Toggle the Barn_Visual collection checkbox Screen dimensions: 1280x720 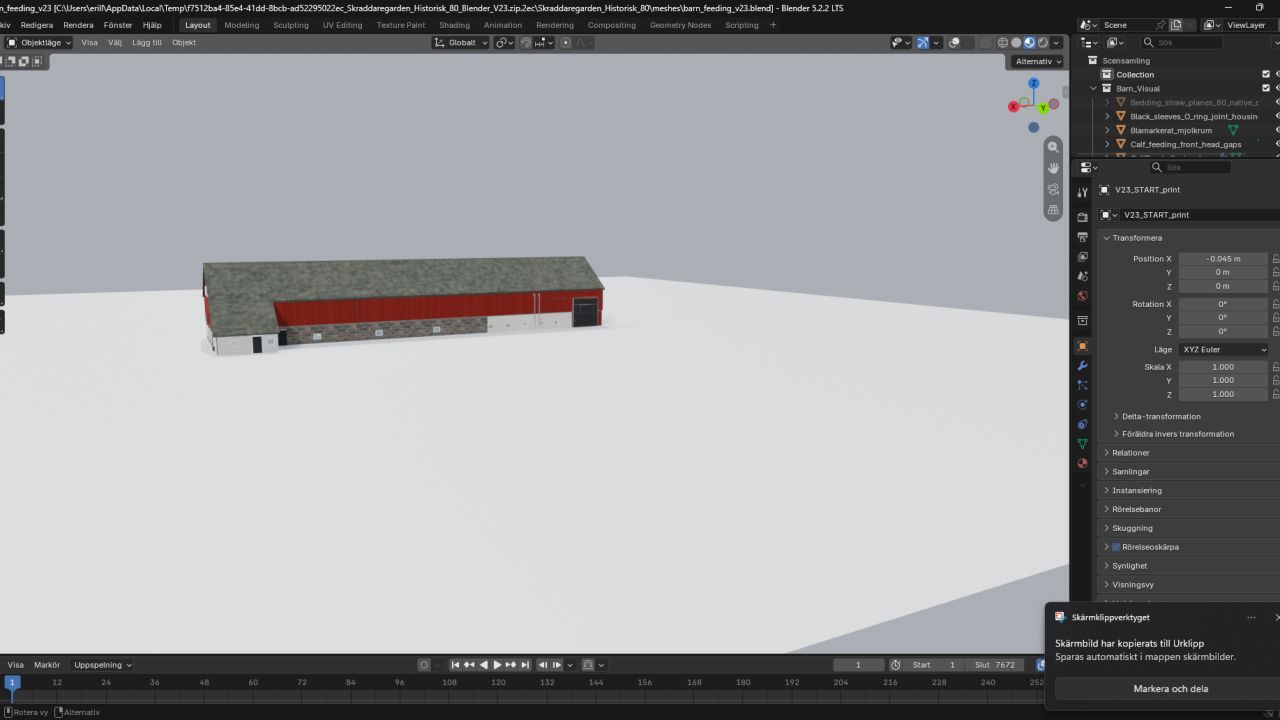pyautogui.click(x=1266, y=88)
